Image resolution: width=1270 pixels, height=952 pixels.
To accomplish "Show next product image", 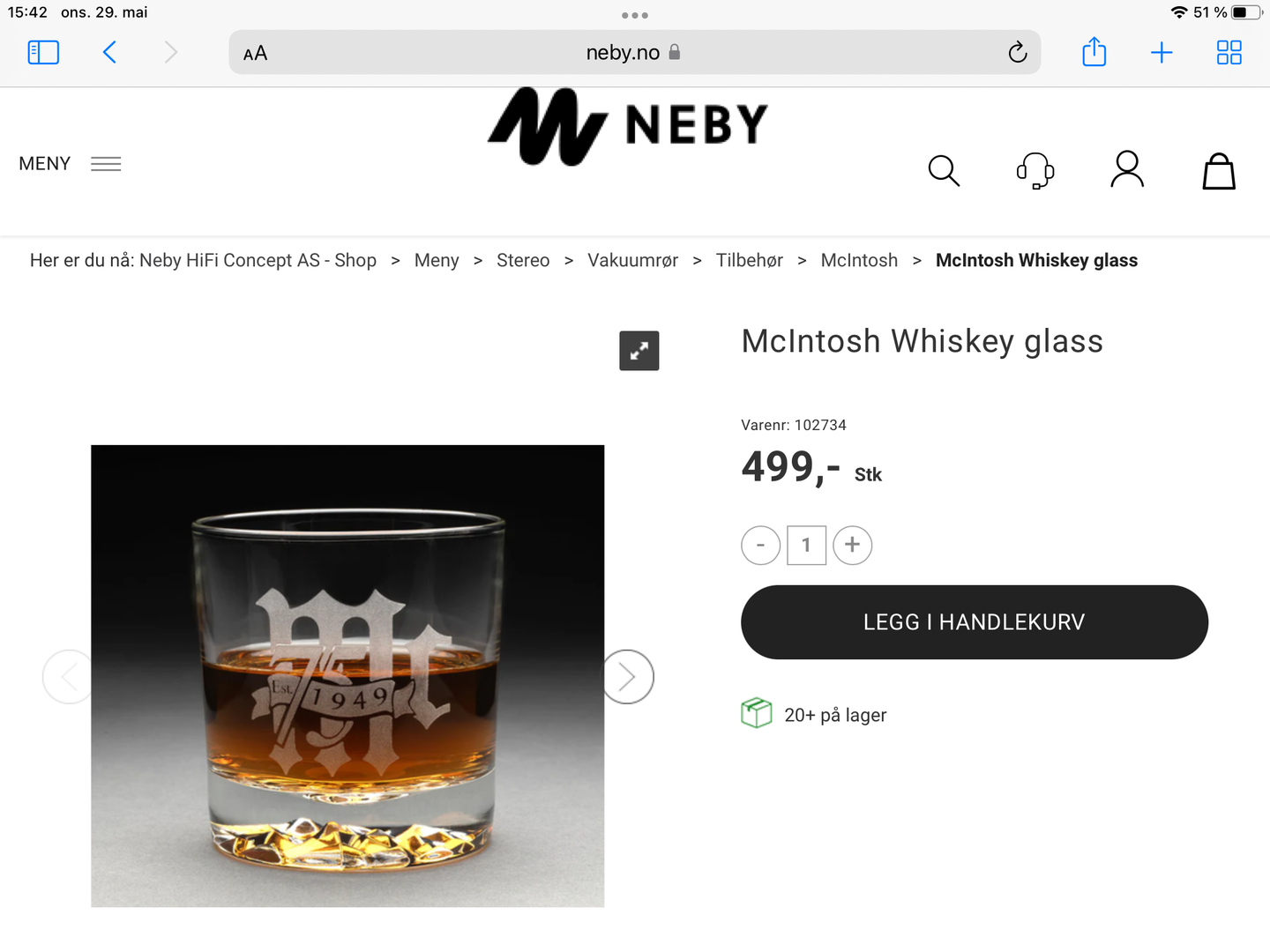I will [x=627, y=677].
